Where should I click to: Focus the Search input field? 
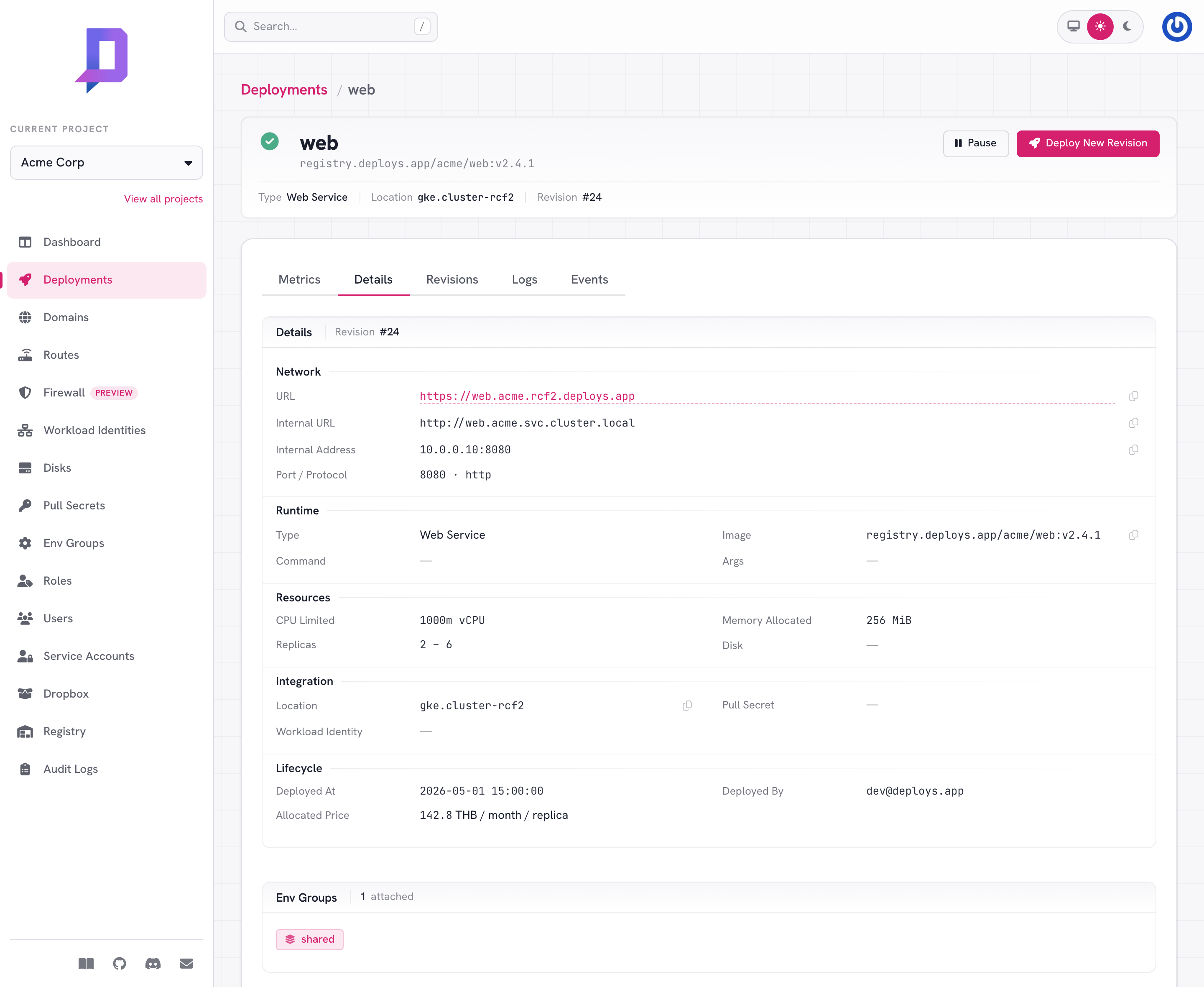331,27
